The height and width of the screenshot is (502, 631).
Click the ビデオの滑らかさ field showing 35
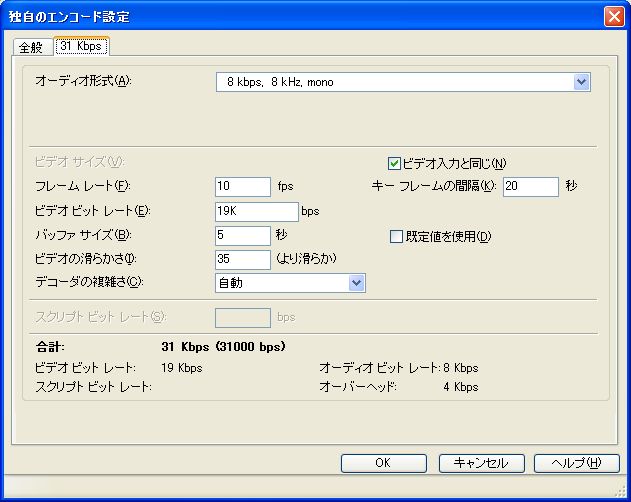pos(242,259)
